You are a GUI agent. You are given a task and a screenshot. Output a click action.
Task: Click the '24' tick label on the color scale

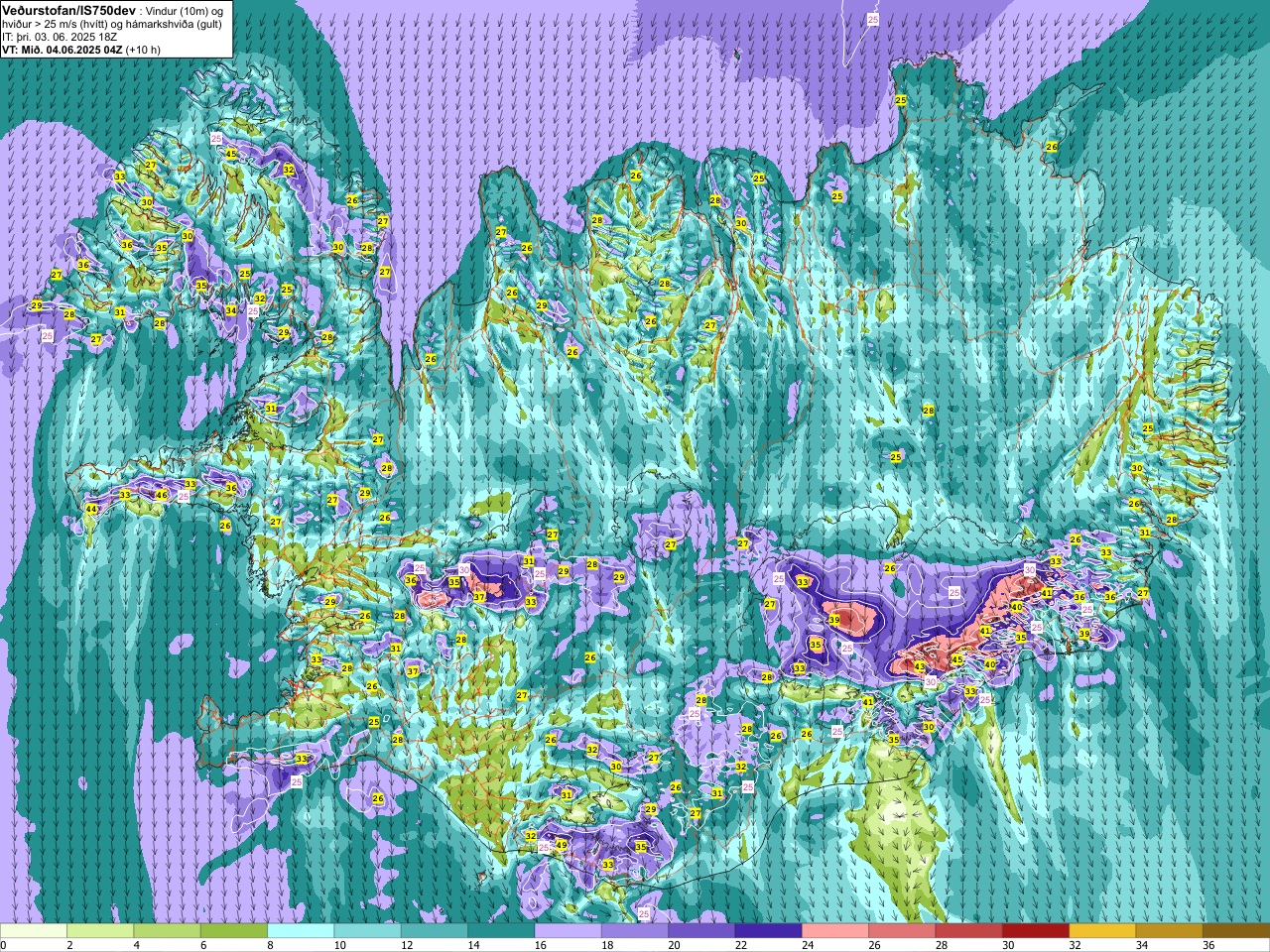coord(808,945)
